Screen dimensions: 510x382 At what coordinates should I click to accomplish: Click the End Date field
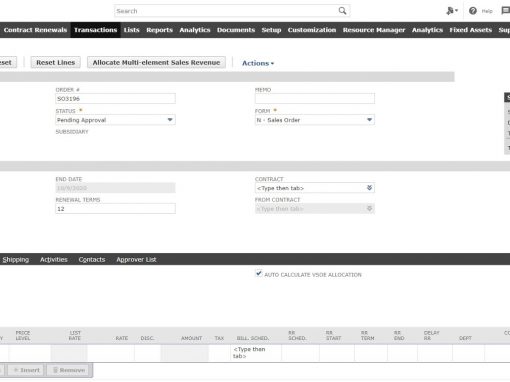point(115,188)
